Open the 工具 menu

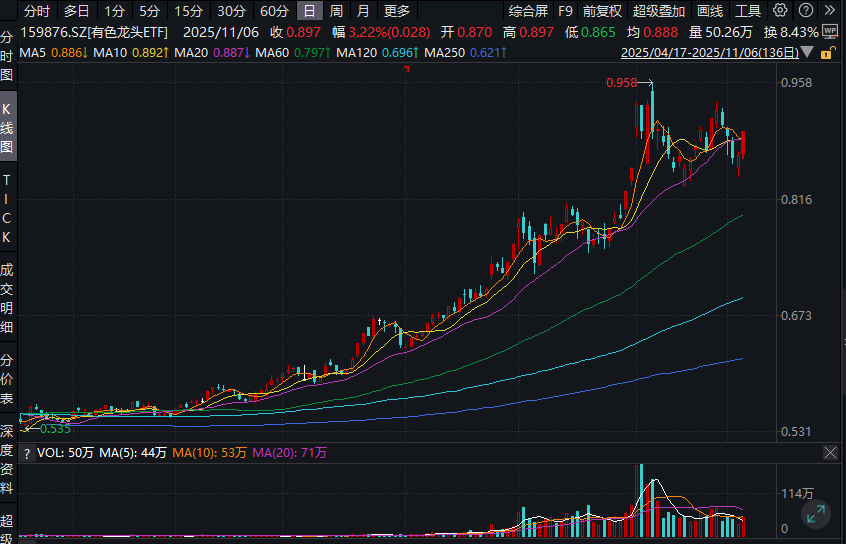pyautogui.click(x=748, y=12)
